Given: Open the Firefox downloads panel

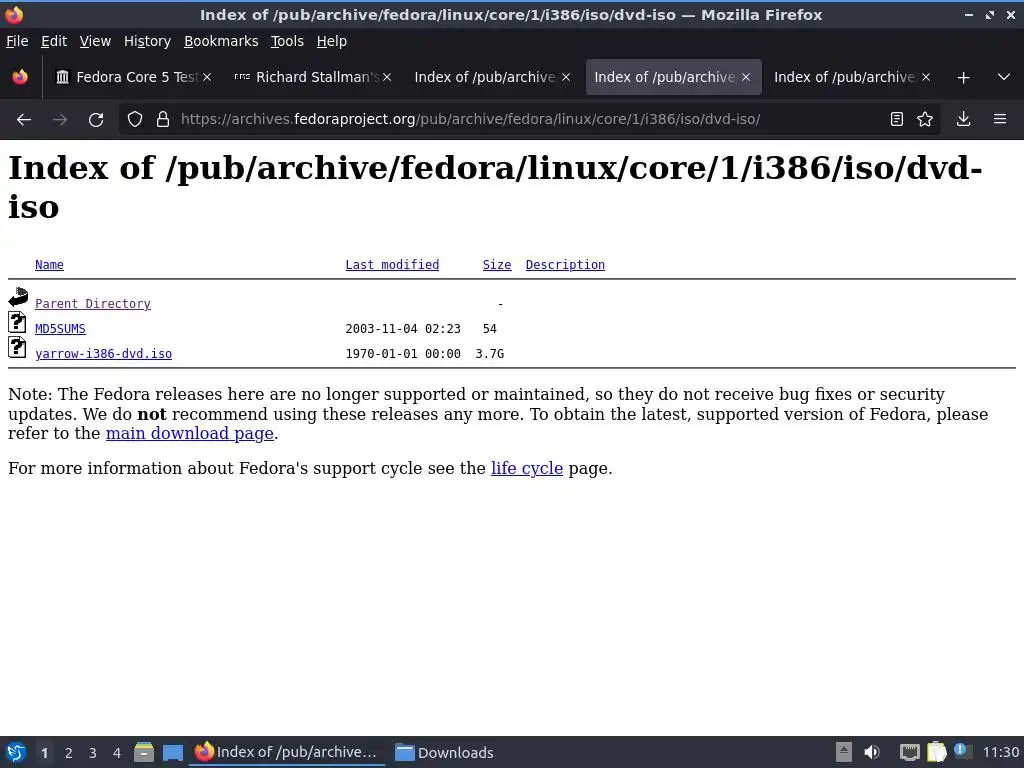Looking at the screenshot, I should (x=963, y=119).
